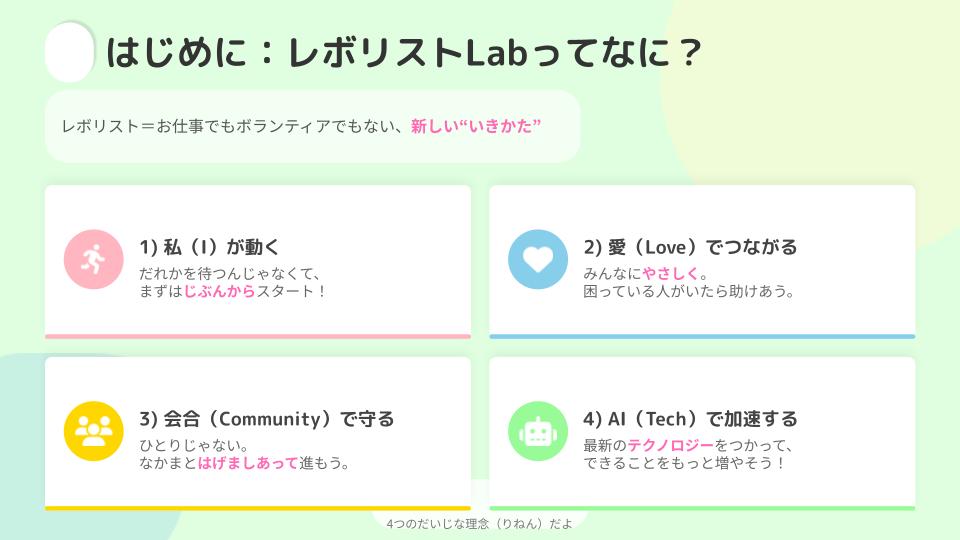Select the yellow community people icon
This screenshot has width=960, height=540.
pos(93,431)
